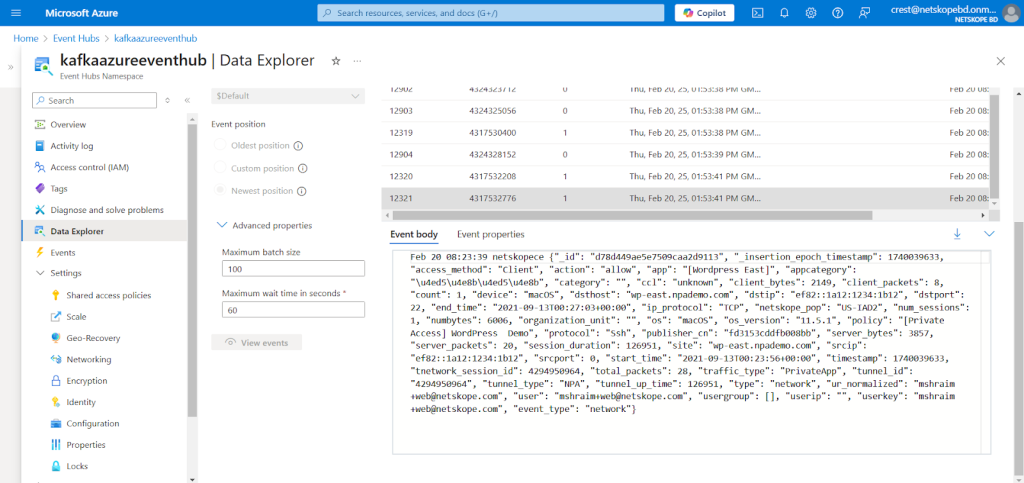1024x483 pixels.
Task: Open the Azure portal hamburger menu
Action: coord(16,13)
